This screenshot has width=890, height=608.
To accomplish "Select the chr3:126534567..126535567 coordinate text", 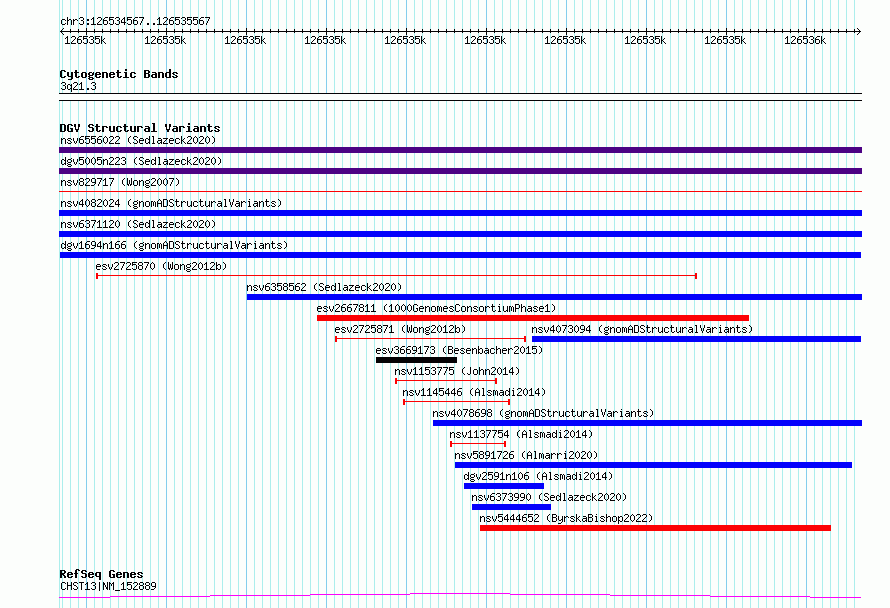I will click(x=135, y=21).
